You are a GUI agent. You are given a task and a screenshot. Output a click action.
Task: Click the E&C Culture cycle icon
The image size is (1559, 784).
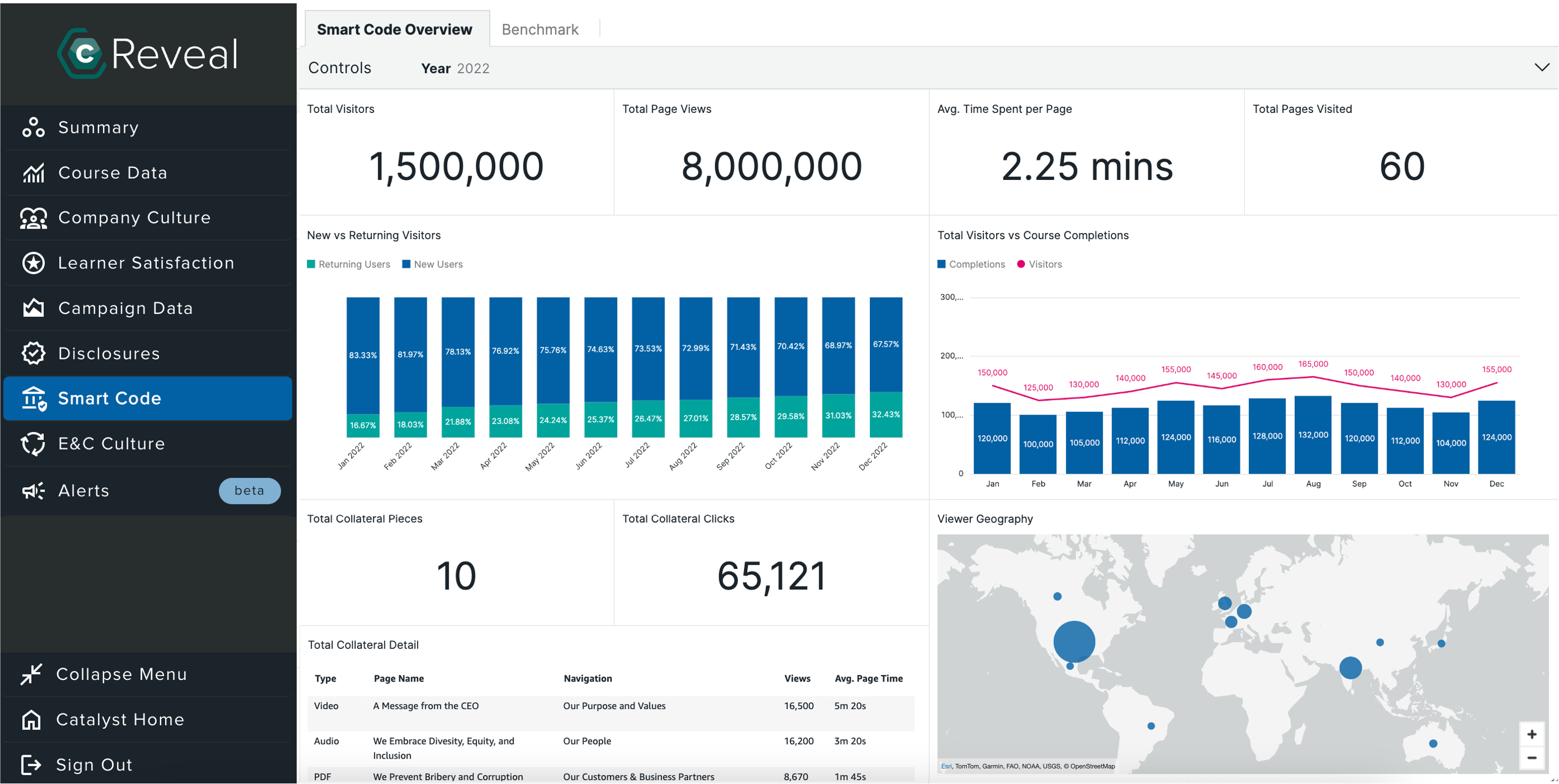(33, 444)
